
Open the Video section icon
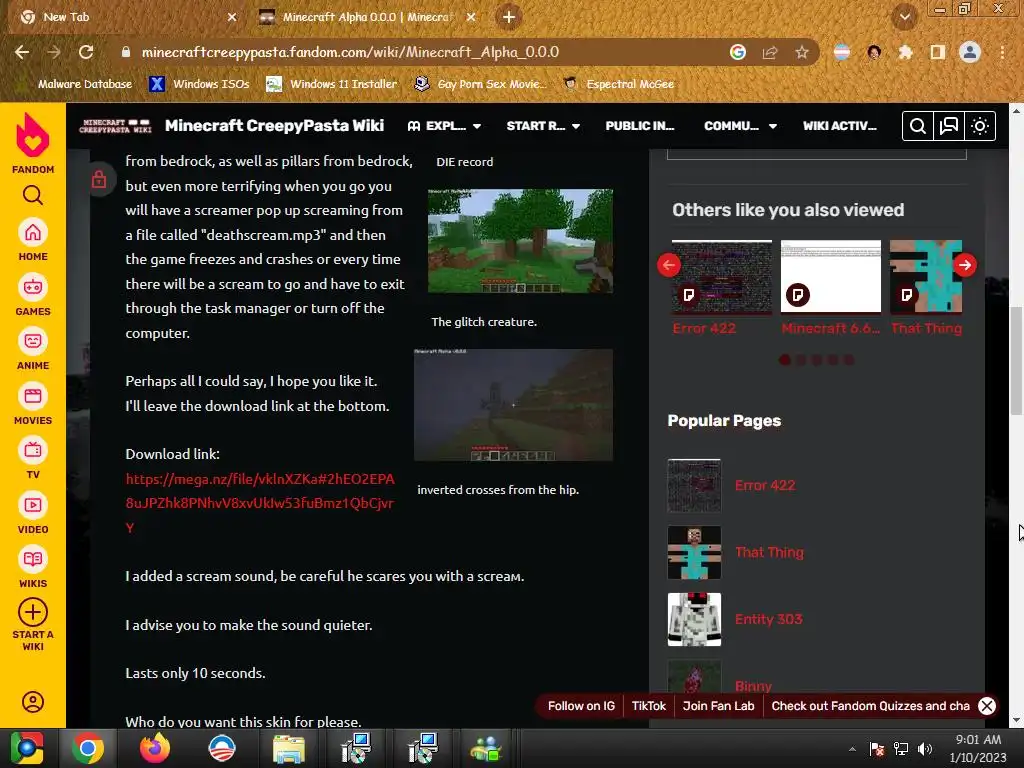33,505
